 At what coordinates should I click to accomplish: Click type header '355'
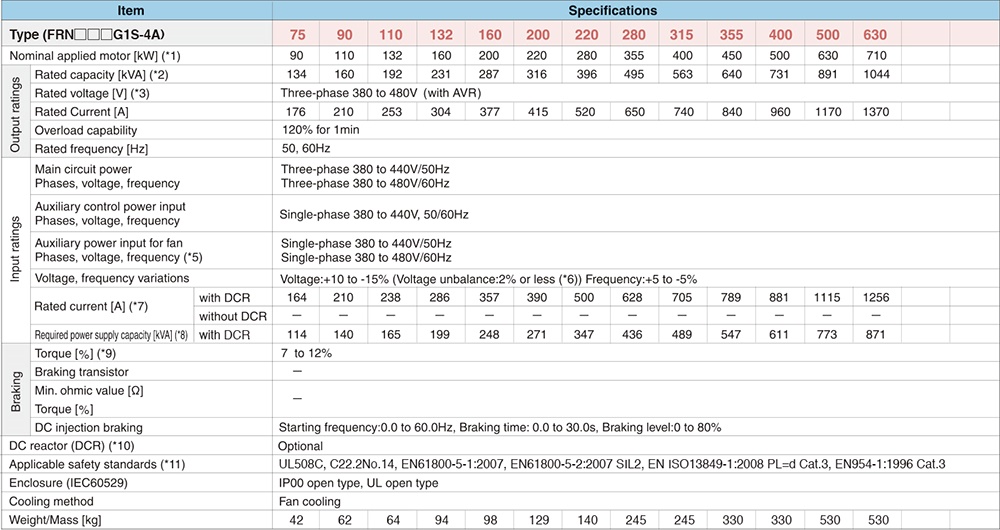click(732, 35)
